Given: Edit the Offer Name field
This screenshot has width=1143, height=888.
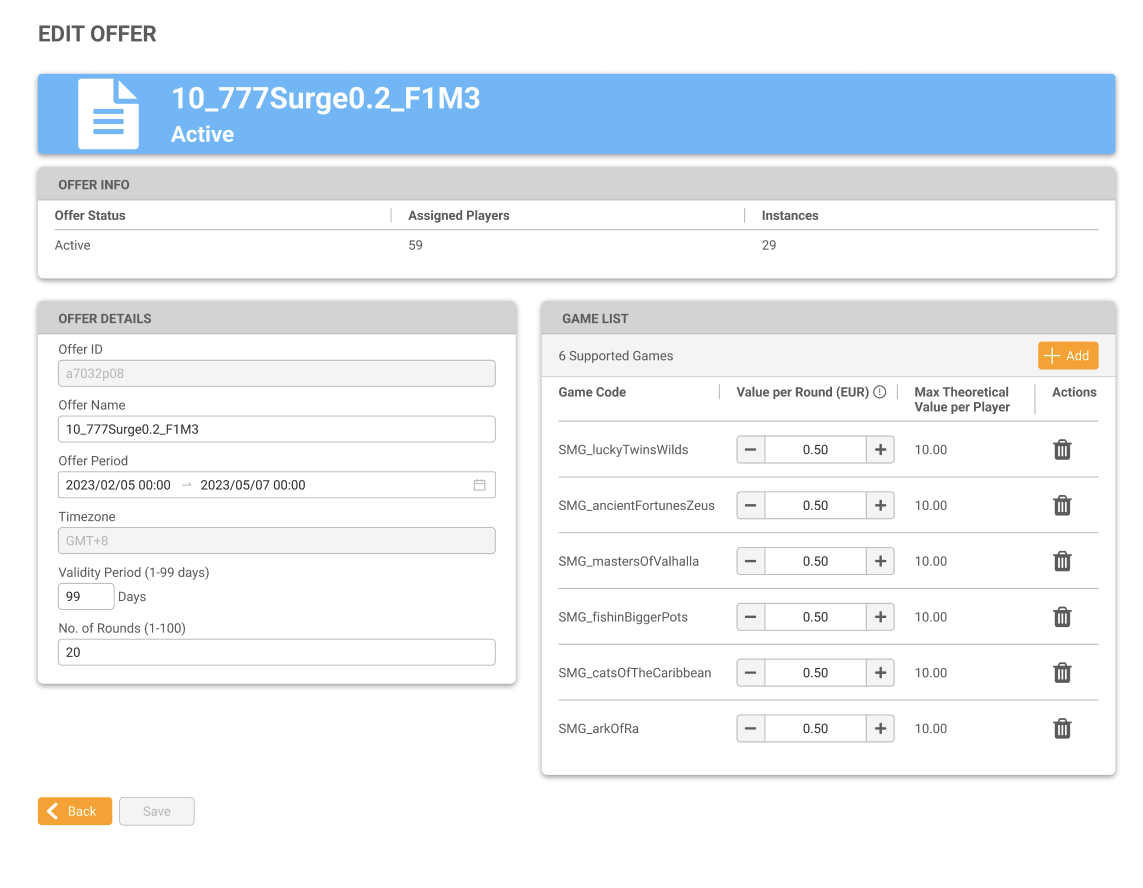Looking at the screenshot, I should tap(276, 429).
